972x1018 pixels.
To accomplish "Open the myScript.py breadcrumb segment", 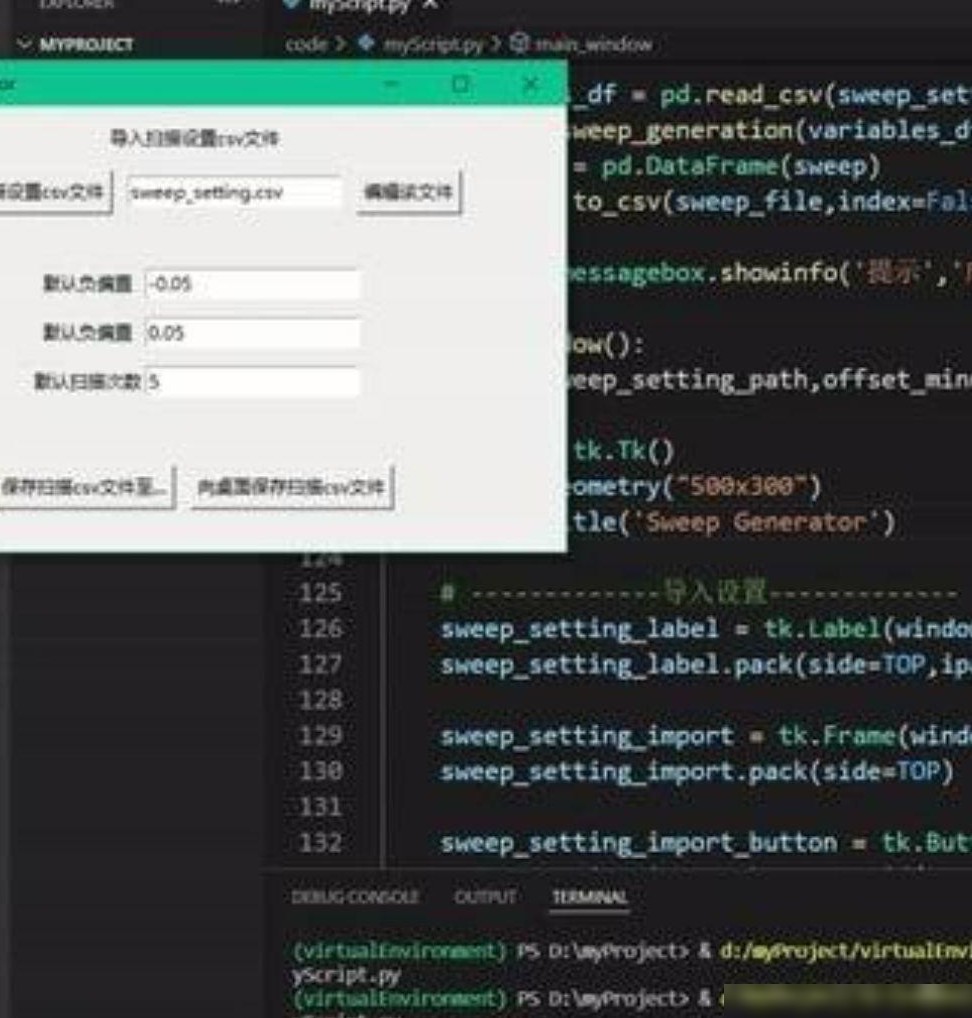I will coord(433,45).
